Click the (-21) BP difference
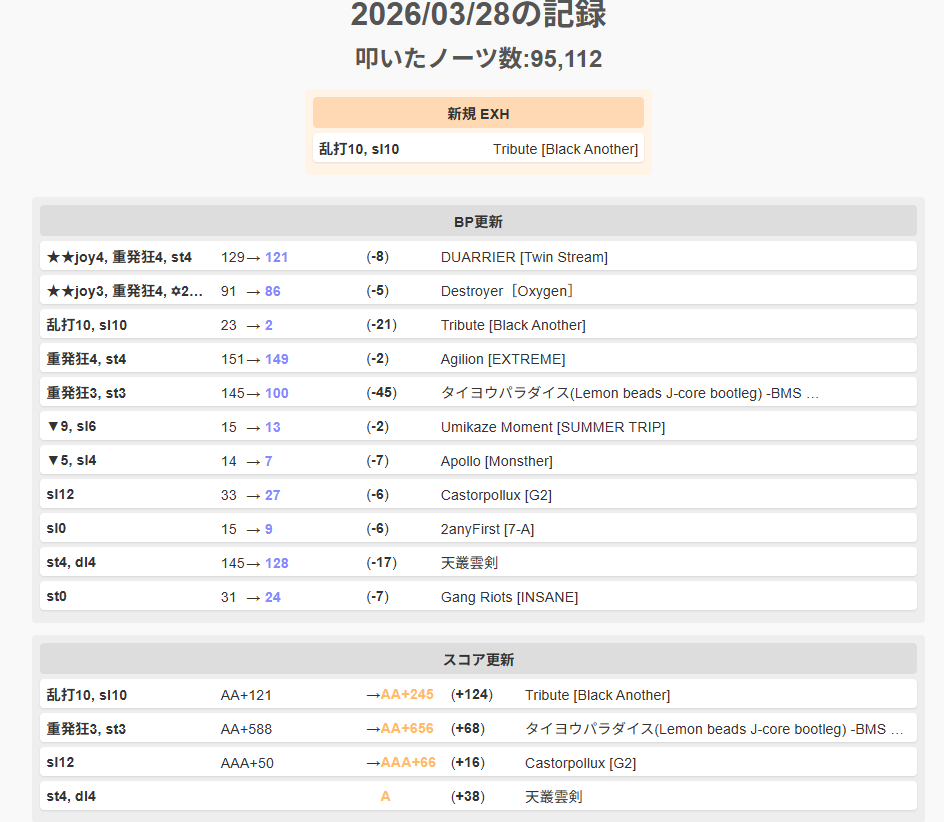 (382, 325)
